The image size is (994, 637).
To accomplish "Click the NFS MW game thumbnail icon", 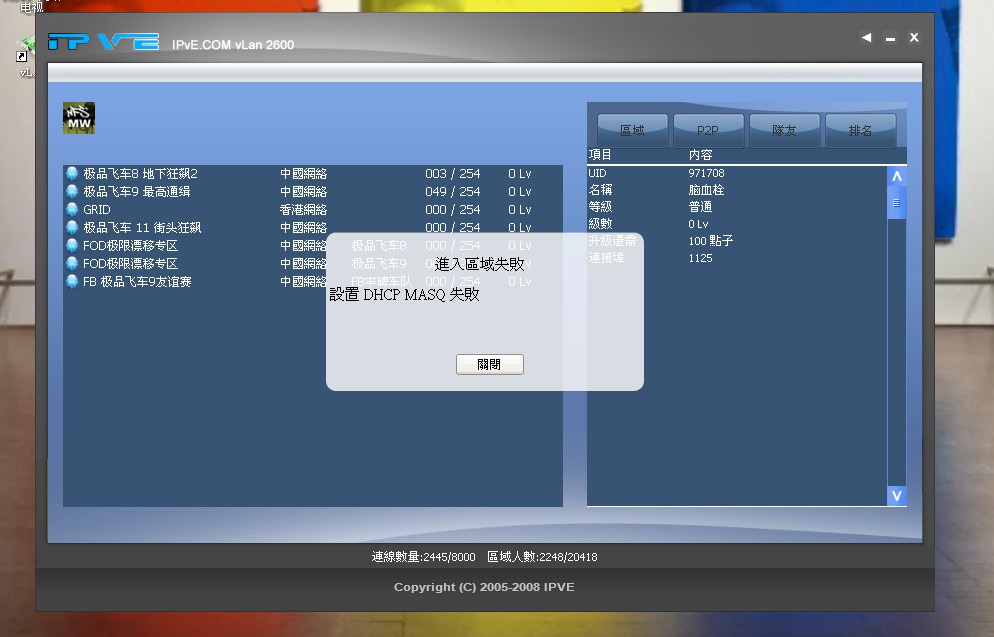I will pos(78,117).
